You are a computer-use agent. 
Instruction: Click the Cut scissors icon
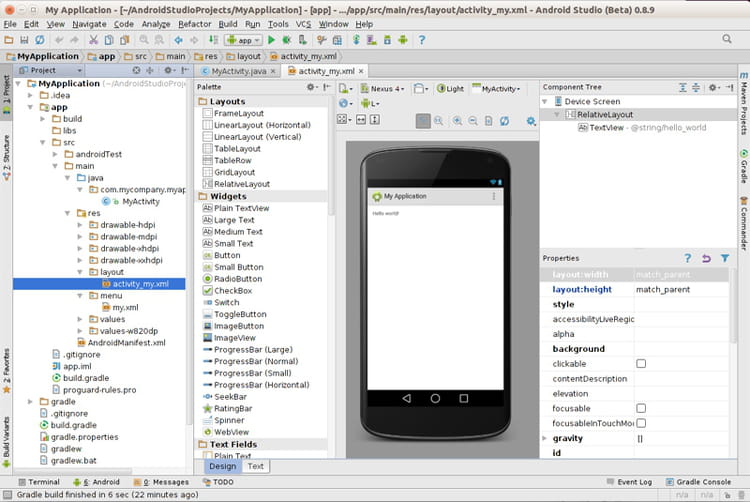94,40
